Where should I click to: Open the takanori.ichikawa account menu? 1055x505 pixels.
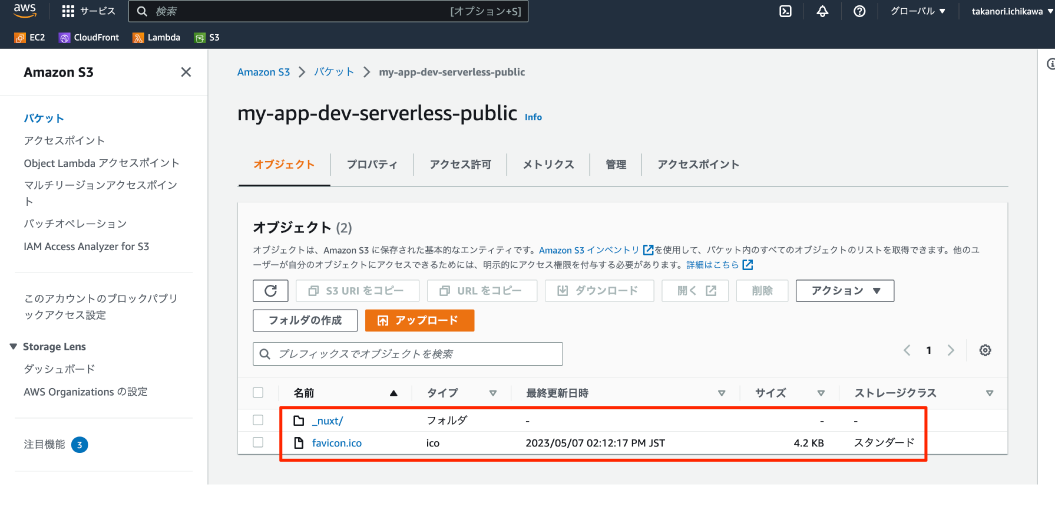pyautogui.click(x=1013, y=11)
